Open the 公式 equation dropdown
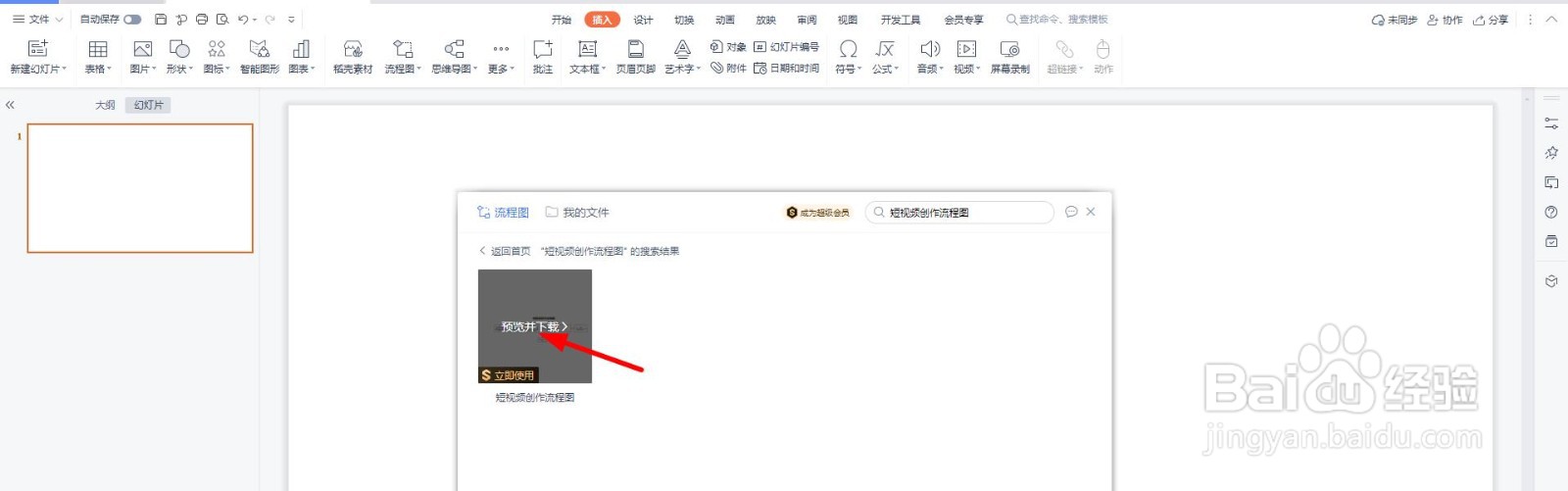 pyautogui.click(x=885, y=57)
